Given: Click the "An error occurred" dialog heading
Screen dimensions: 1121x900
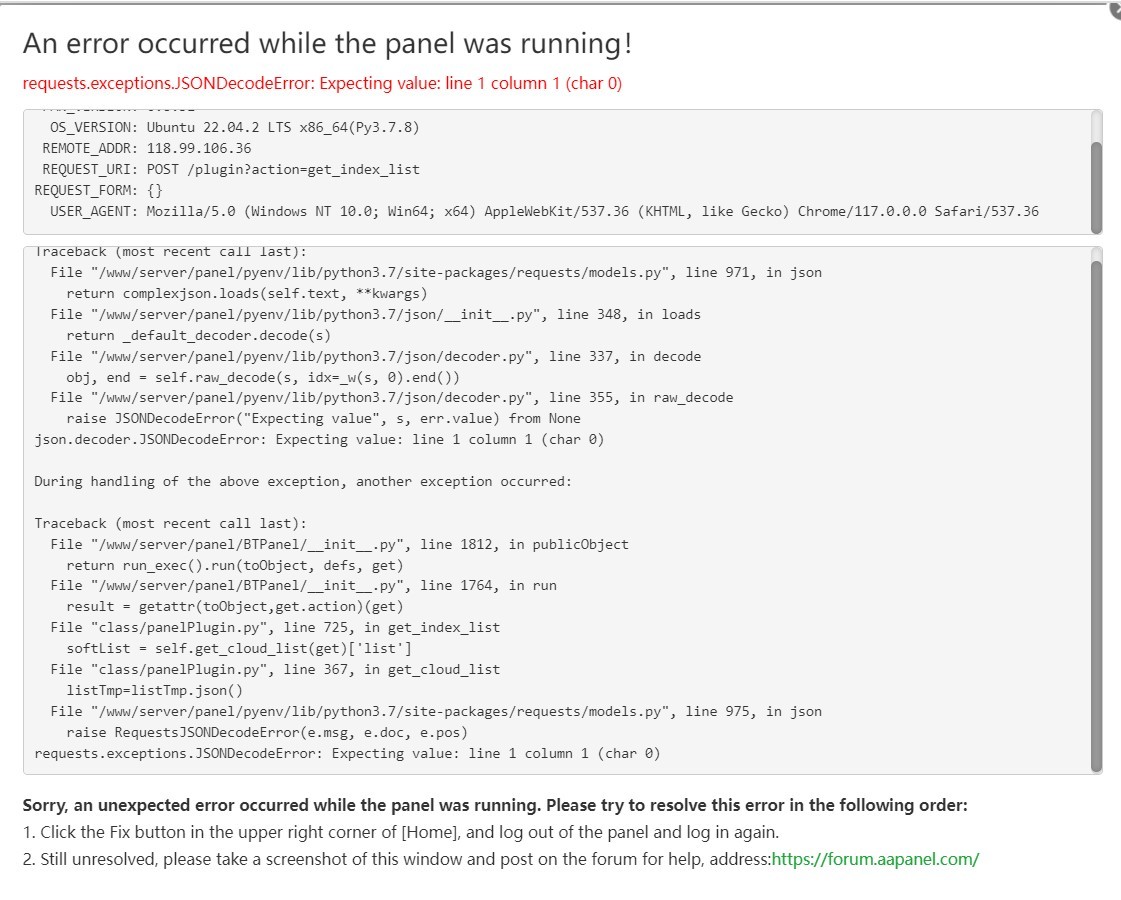Looking at the screenshot, I should (x=327, y=43).
